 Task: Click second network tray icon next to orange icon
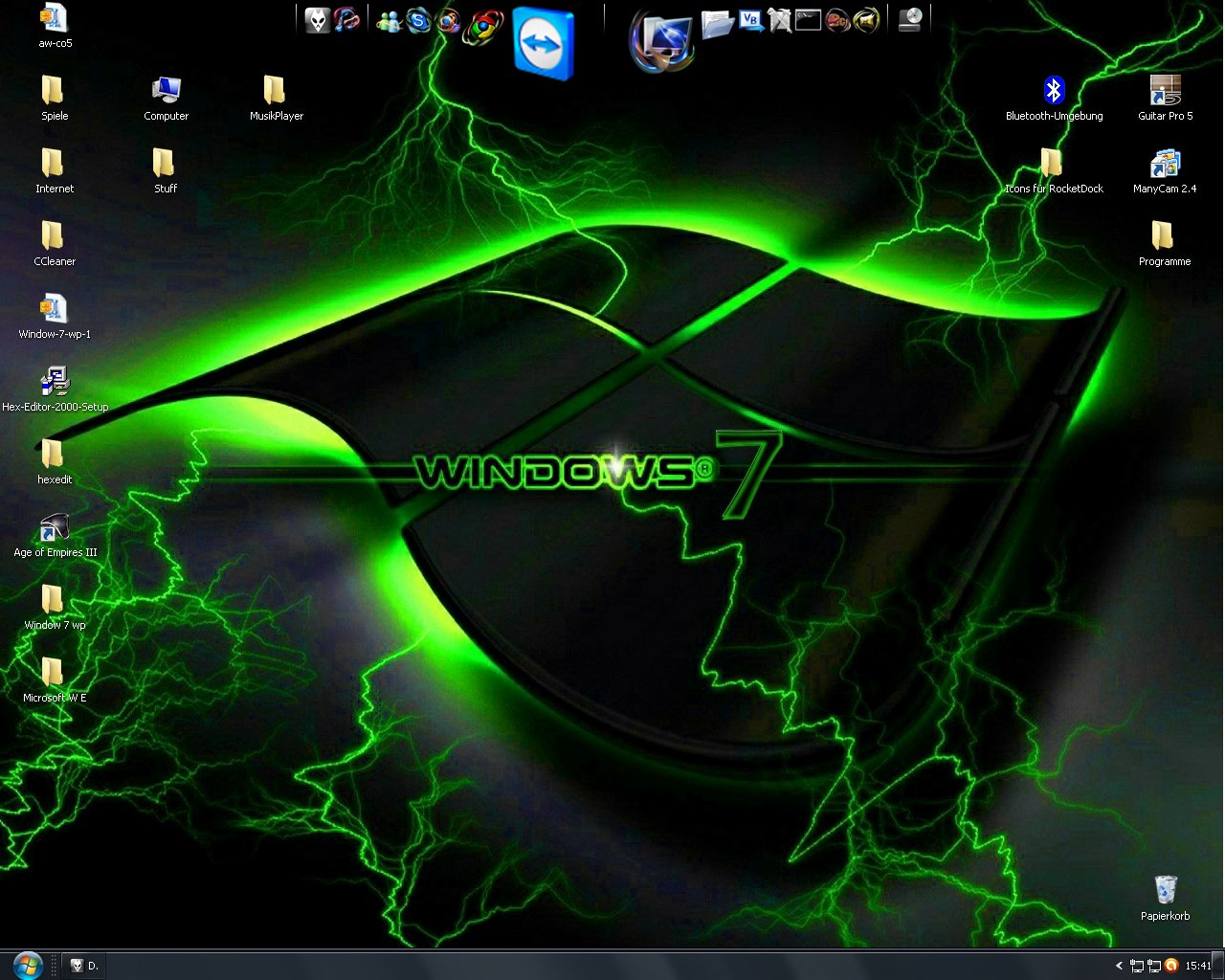coord(1154,966)
